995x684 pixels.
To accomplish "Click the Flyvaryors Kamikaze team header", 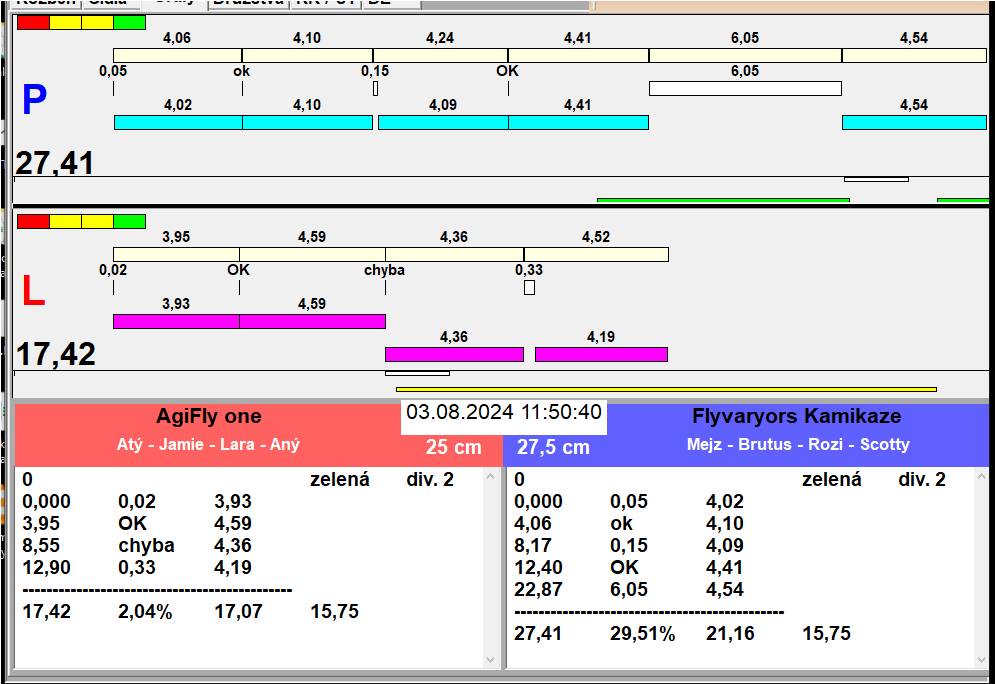I will point(796,417).
